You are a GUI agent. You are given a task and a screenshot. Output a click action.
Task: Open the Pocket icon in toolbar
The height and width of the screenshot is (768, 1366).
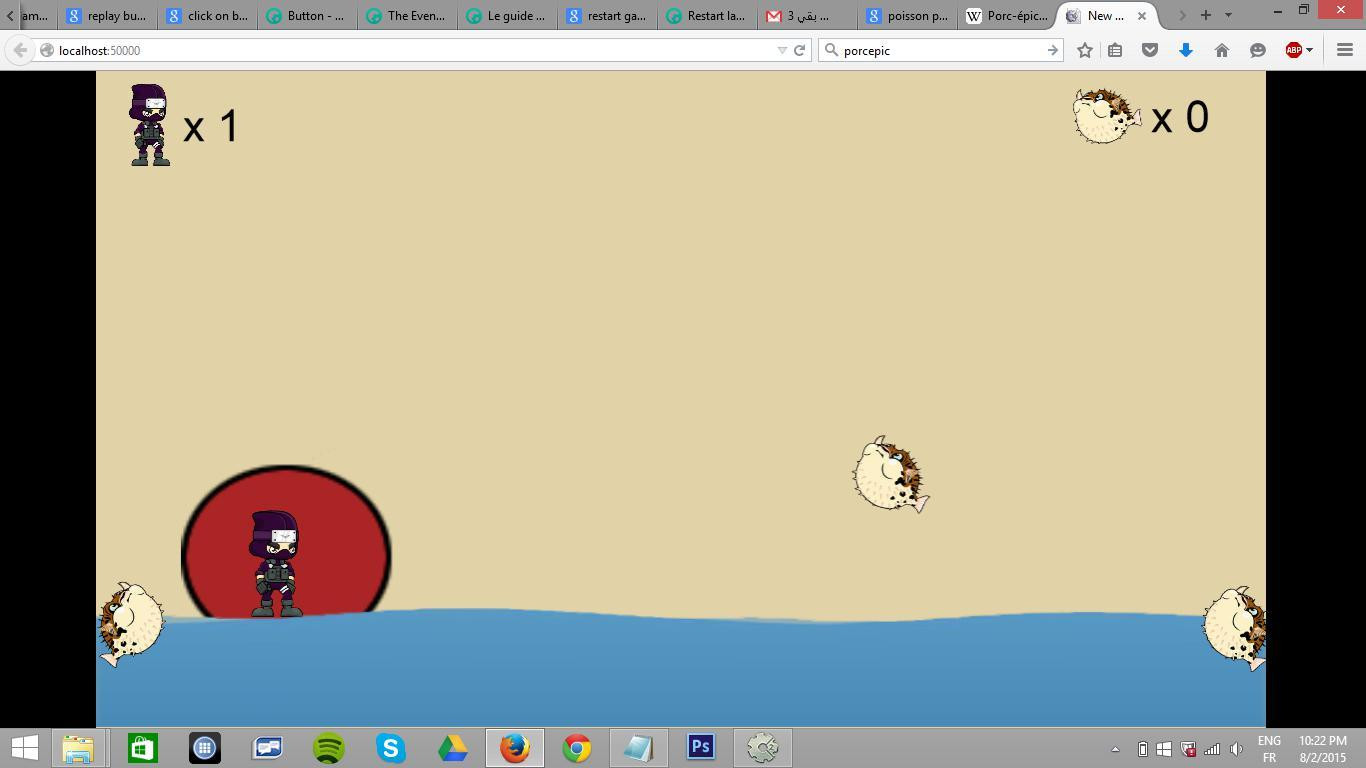pos(1150,50)
